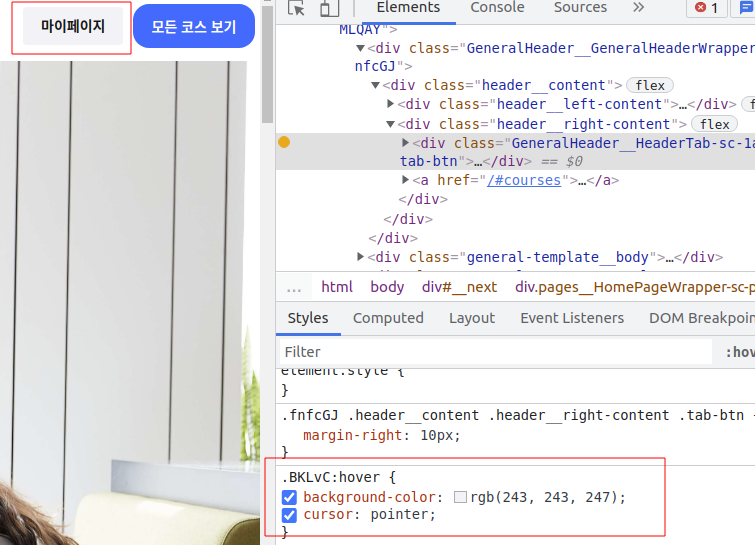The width and height of the screenshot is (755, 545).
Task: Expand the general-template__body div node
Action: (x=361, y=257)
